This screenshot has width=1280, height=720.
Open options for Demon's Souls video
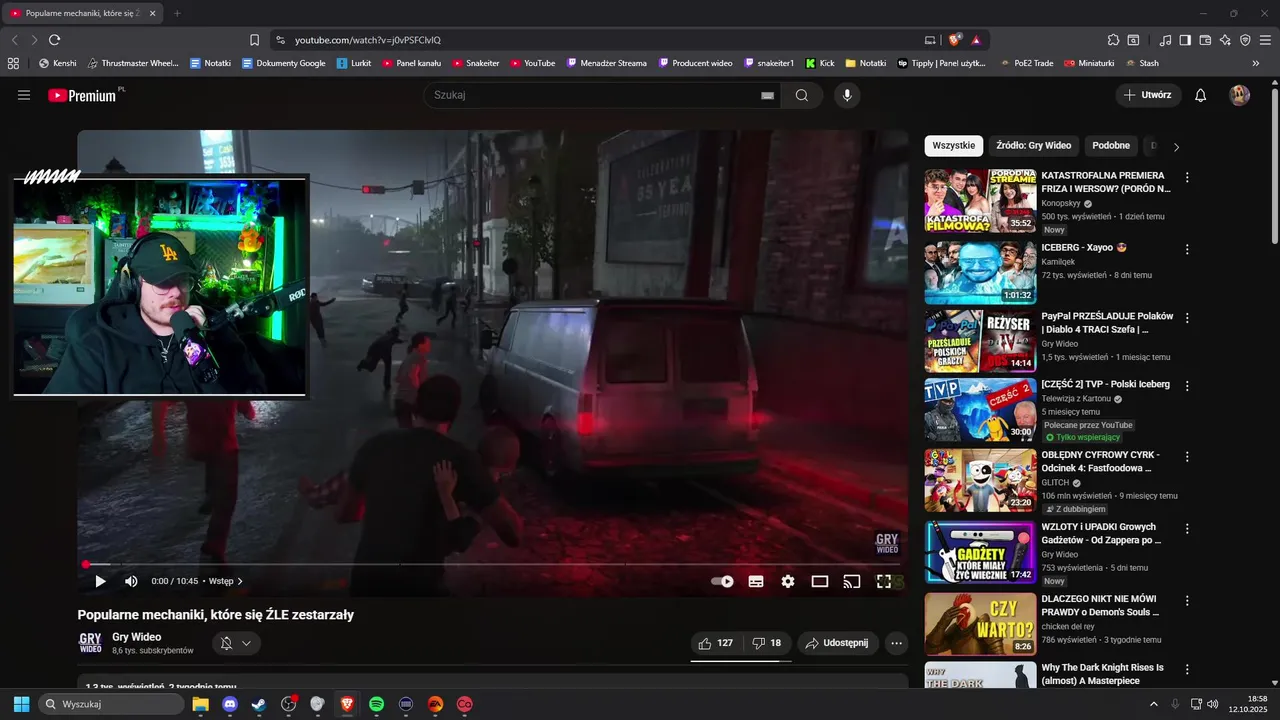click(x=1187, y=600)
